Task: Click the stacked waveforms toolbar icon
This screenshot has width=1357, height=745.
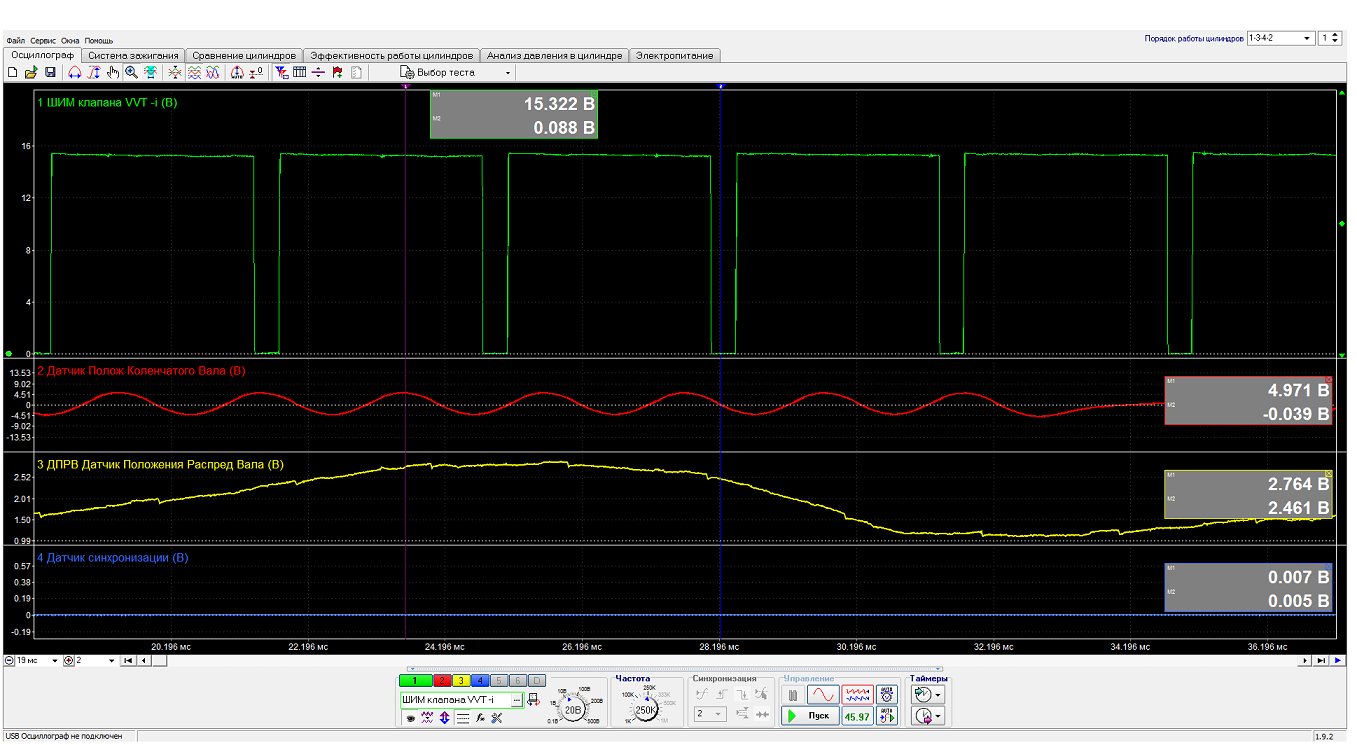Action: point(195,72)
